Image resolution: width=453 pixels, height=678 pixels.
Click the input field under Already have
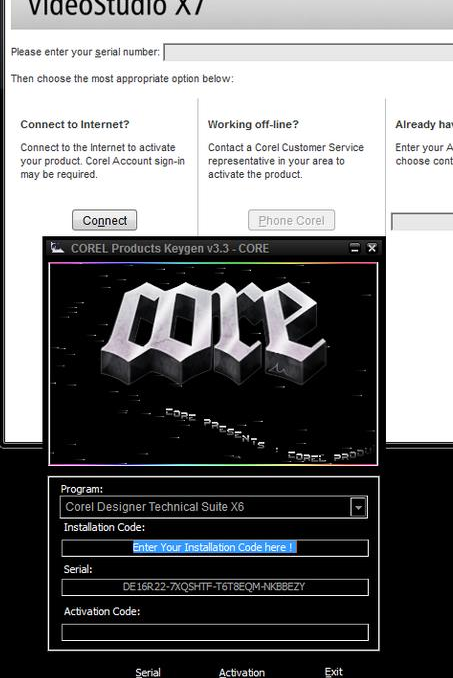click(422, 221)
